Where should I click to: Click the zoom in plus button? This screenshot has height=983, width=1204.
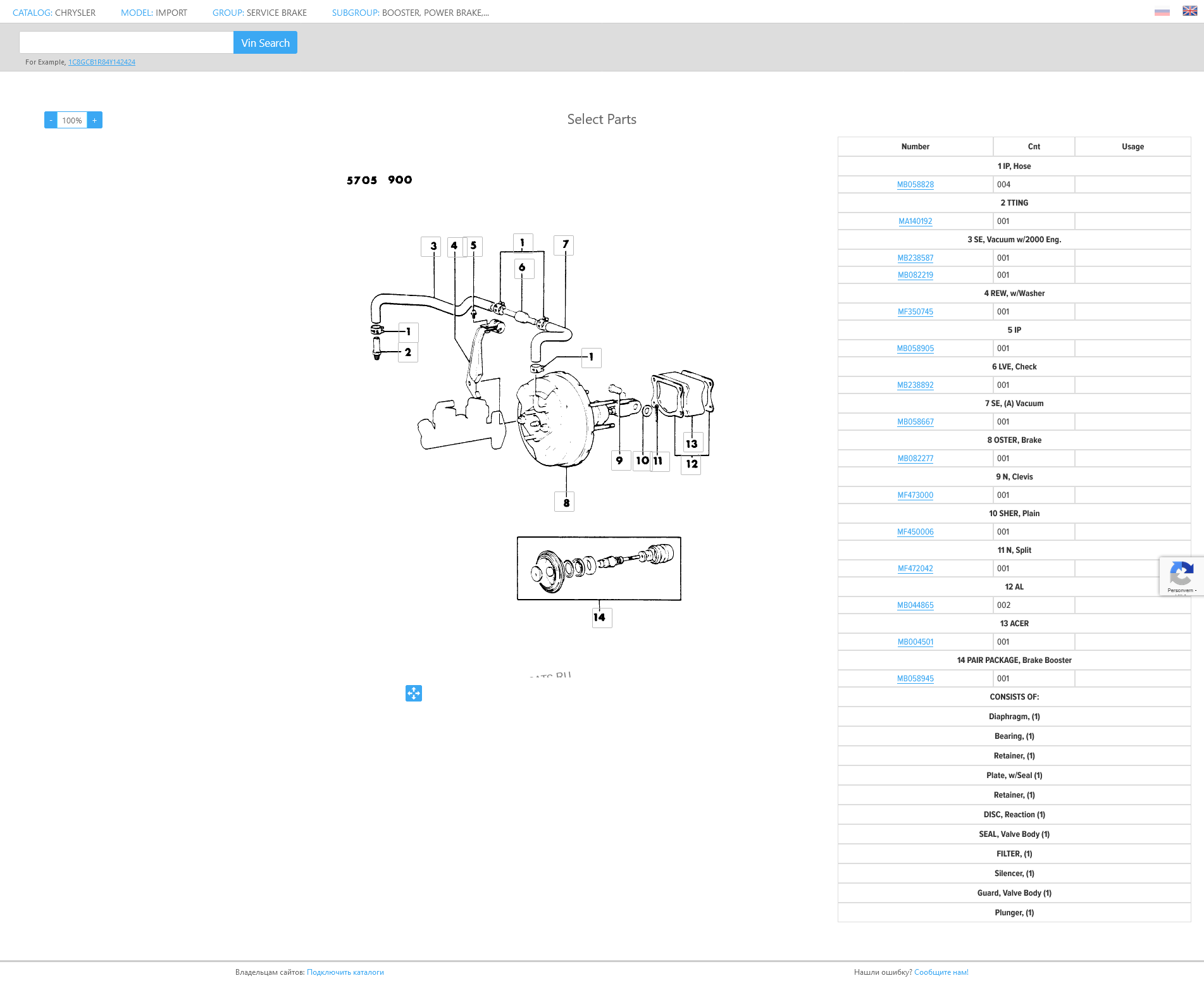(95, 120)
